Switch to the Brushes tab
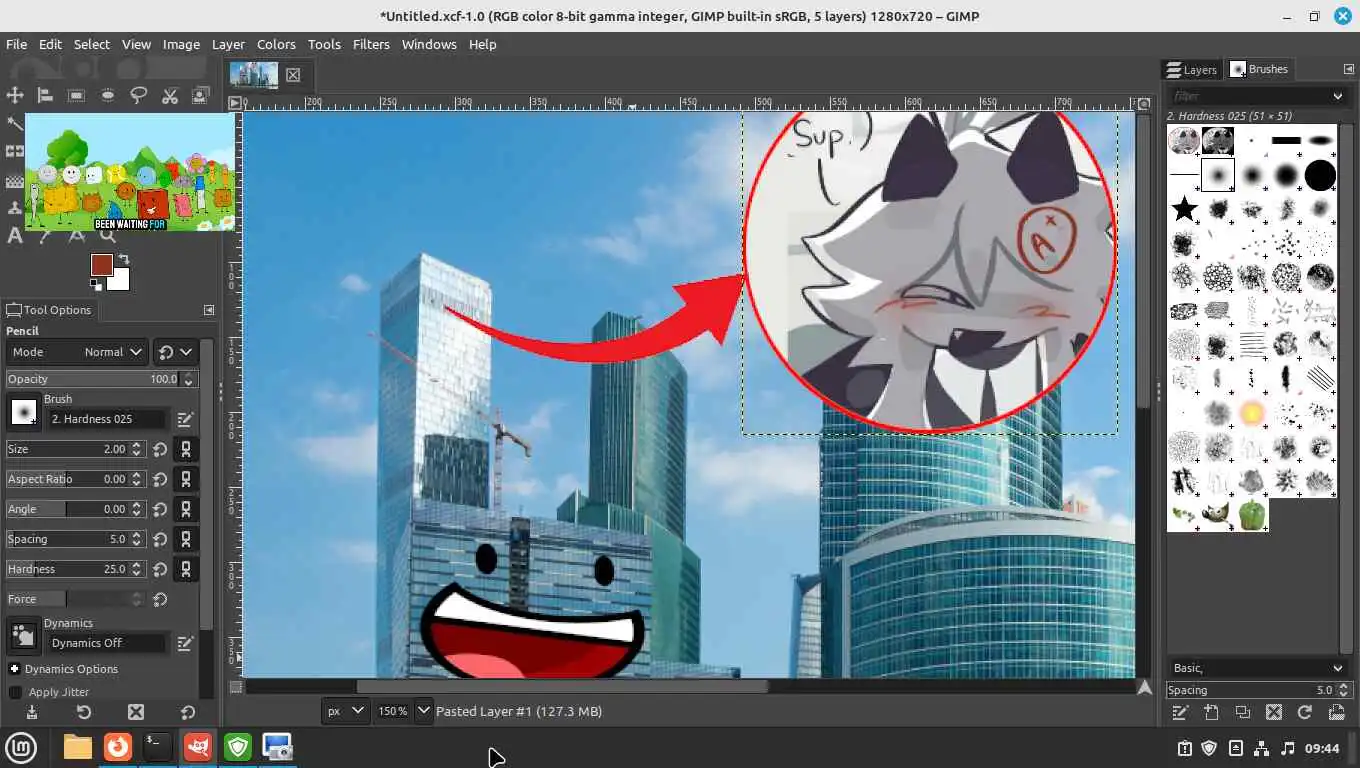This screenshot has width=1360, height=768. [x=1259, y=69]
